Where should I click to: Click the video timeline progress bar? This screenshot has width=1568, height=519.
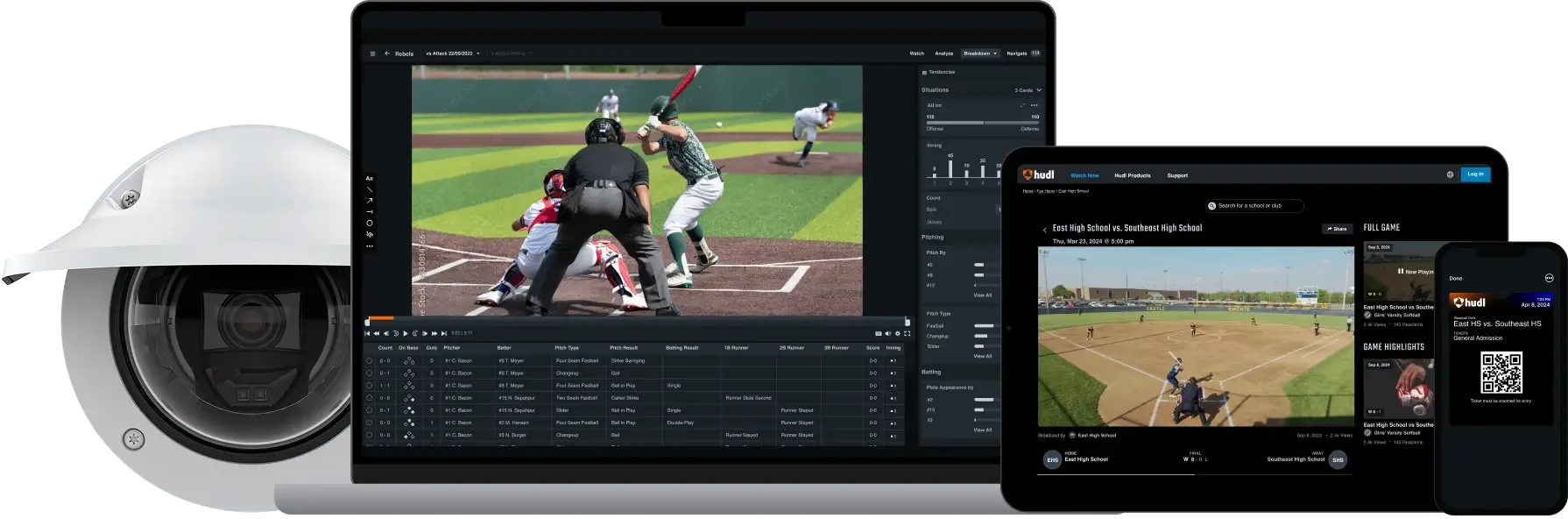[637, 319]
